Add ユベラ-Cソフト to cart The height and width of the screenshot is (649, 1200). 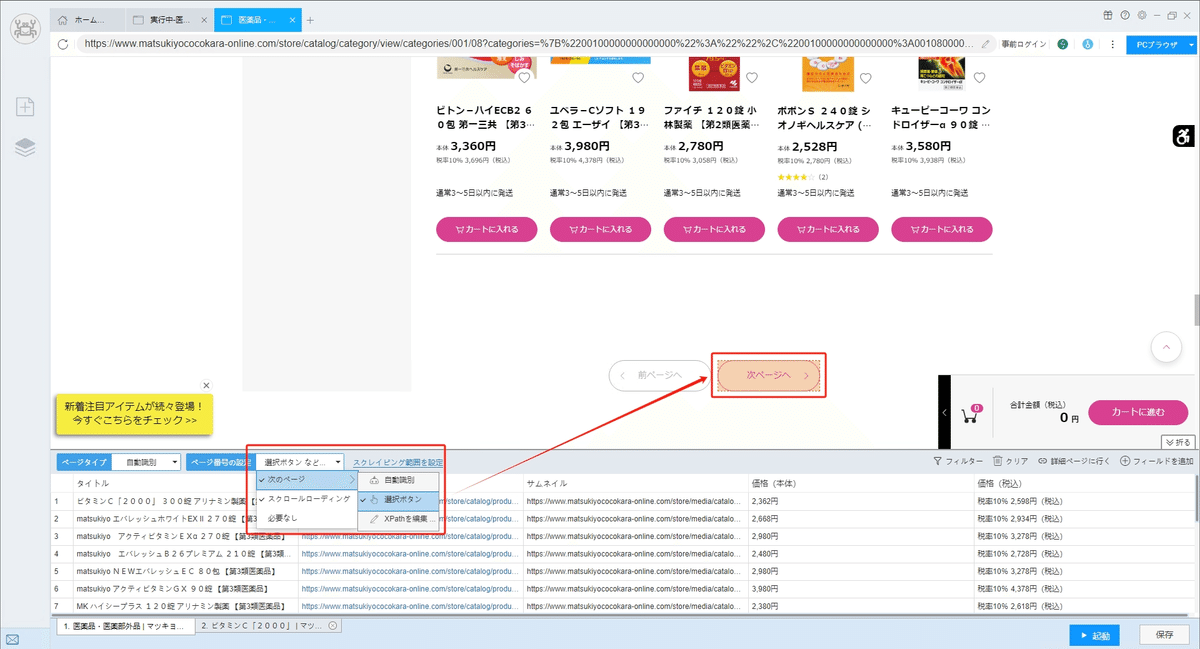point(601,229)
